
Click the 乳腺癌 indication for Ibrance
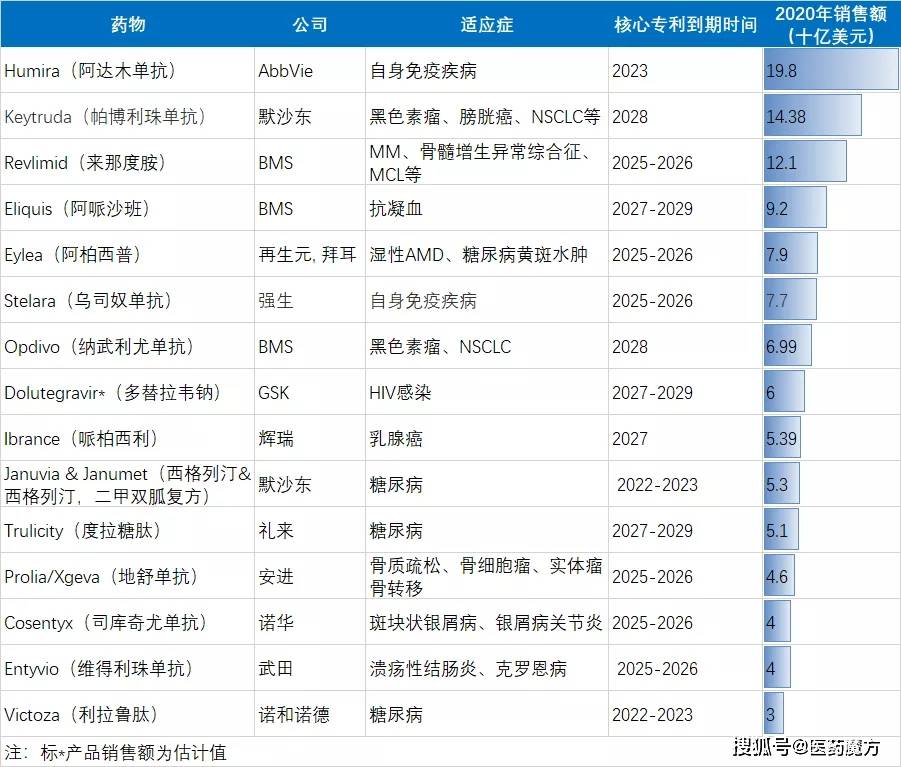pyautogui.click(x=391, y=438)
